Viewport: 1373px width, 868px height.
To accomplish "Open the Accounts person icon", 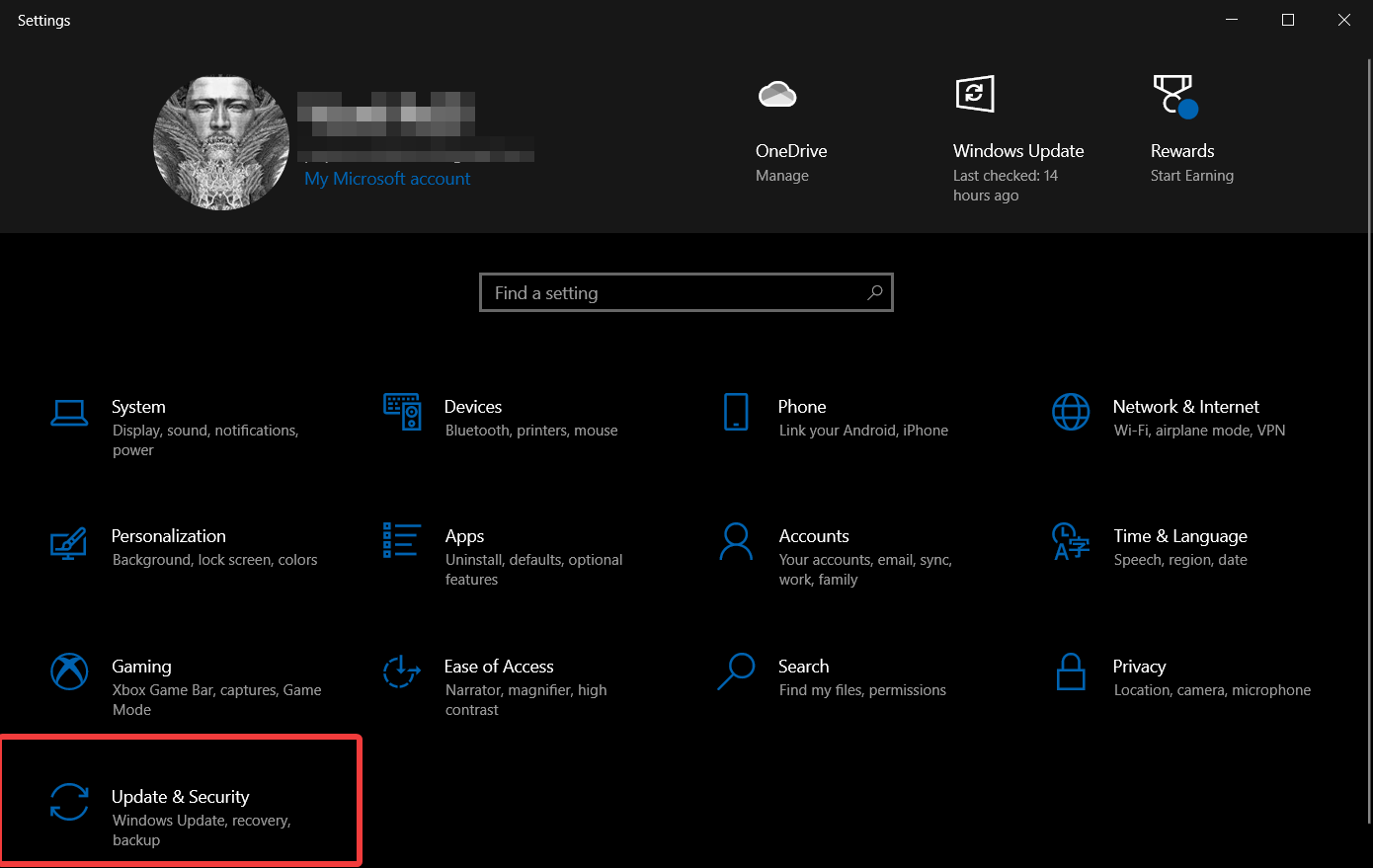I will click(x=736, y=541).
